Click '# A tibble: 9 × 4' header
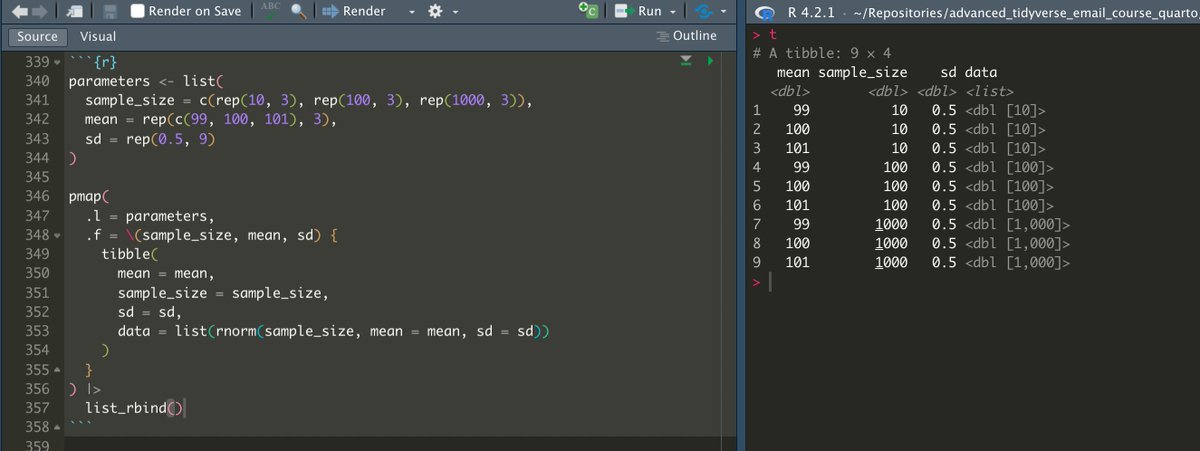1200x451 pixels. (x=820, y=53)
